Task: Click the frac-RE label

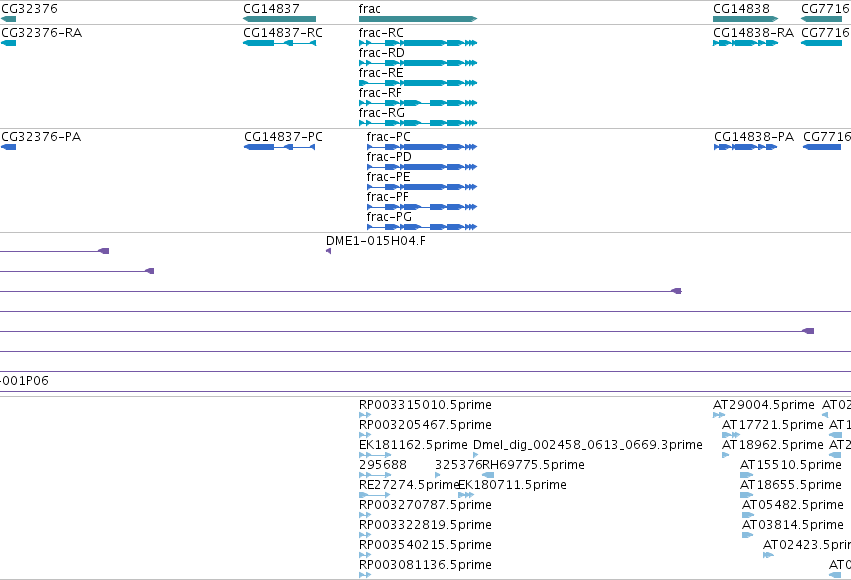Action: point(381,73)
